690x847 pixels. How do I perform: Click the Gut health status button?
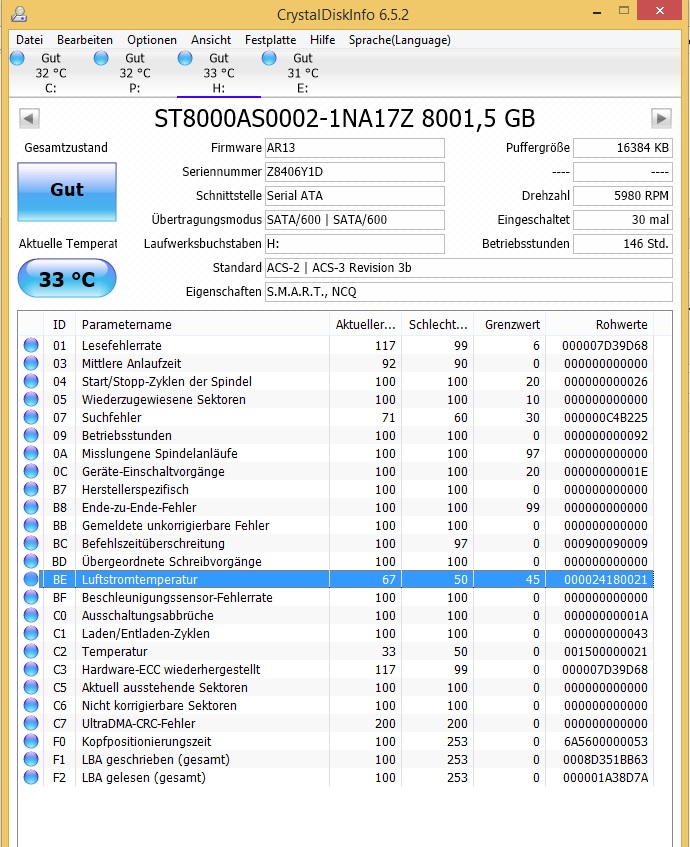tap(67, 191)
